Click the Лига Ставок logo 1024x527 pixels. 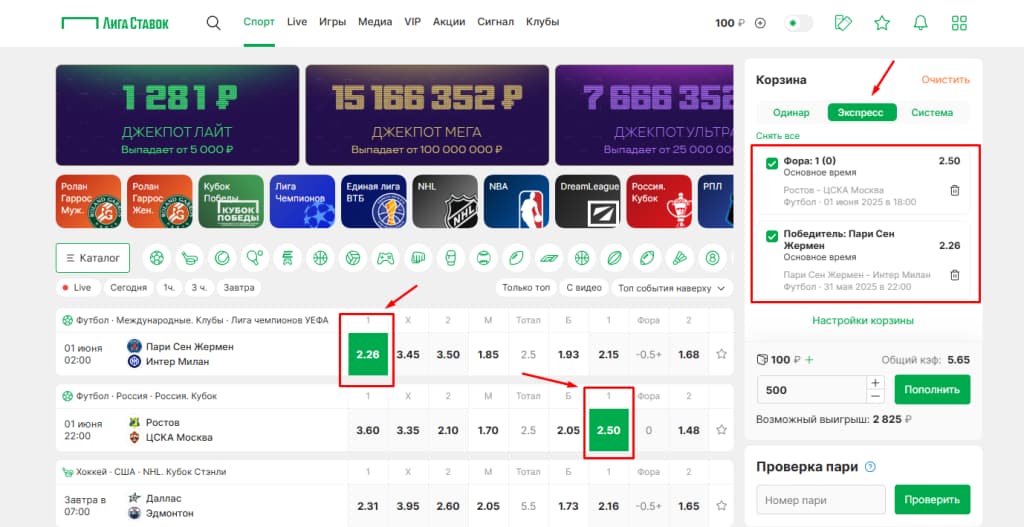pyautogui.click(x=115, y=23)
